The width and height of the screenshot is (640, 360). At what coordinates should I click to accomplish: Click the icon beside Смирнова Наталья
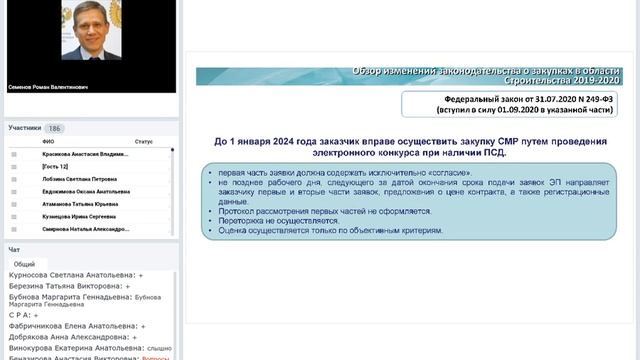click(x=14, y=230)
